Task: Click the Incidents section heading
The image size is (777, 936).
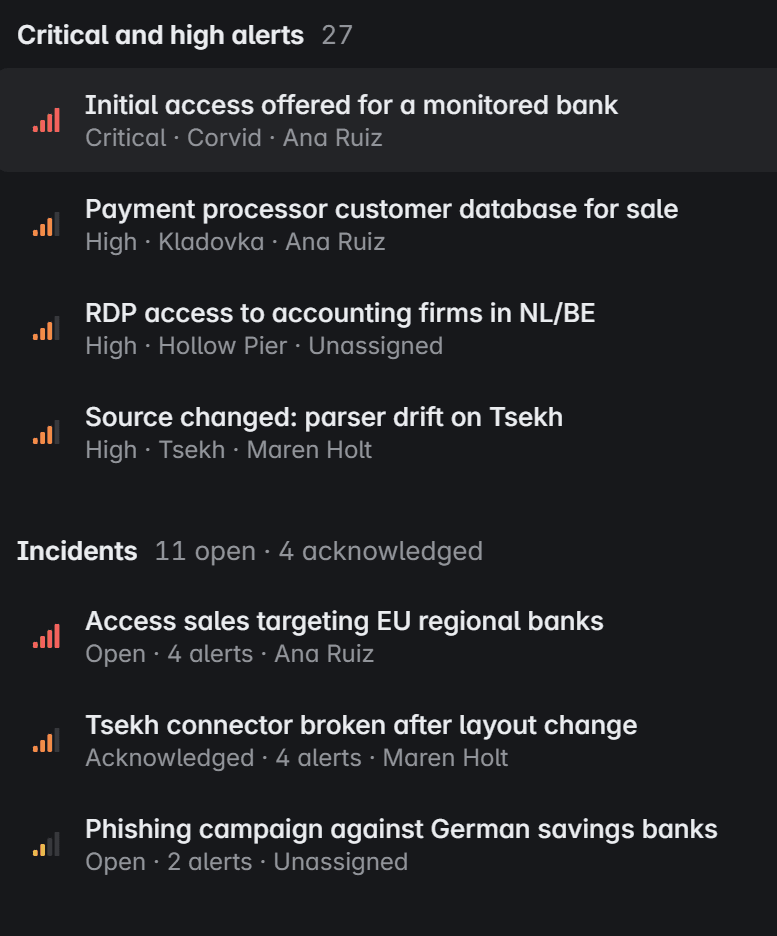Action: tap(77, 551)
